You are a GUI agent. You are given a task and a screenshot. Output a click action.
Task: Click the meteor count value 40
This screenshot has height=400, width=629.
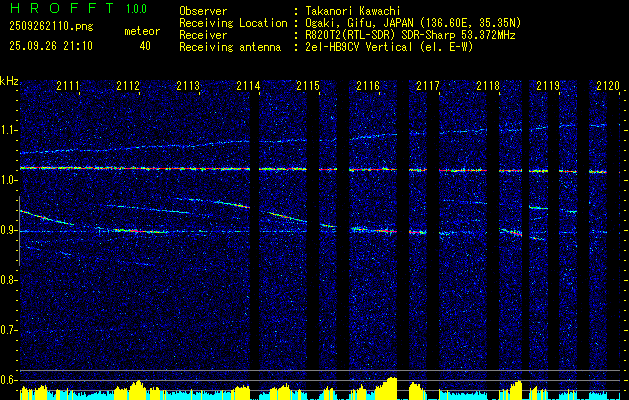point(145,46)
